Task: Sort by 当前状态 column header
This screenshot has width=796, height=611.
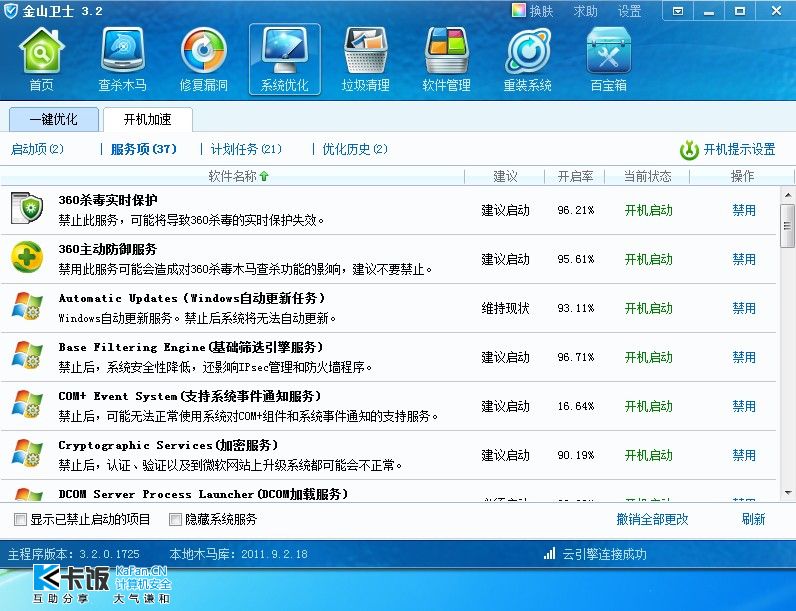Action: click(x=647, y=176)
